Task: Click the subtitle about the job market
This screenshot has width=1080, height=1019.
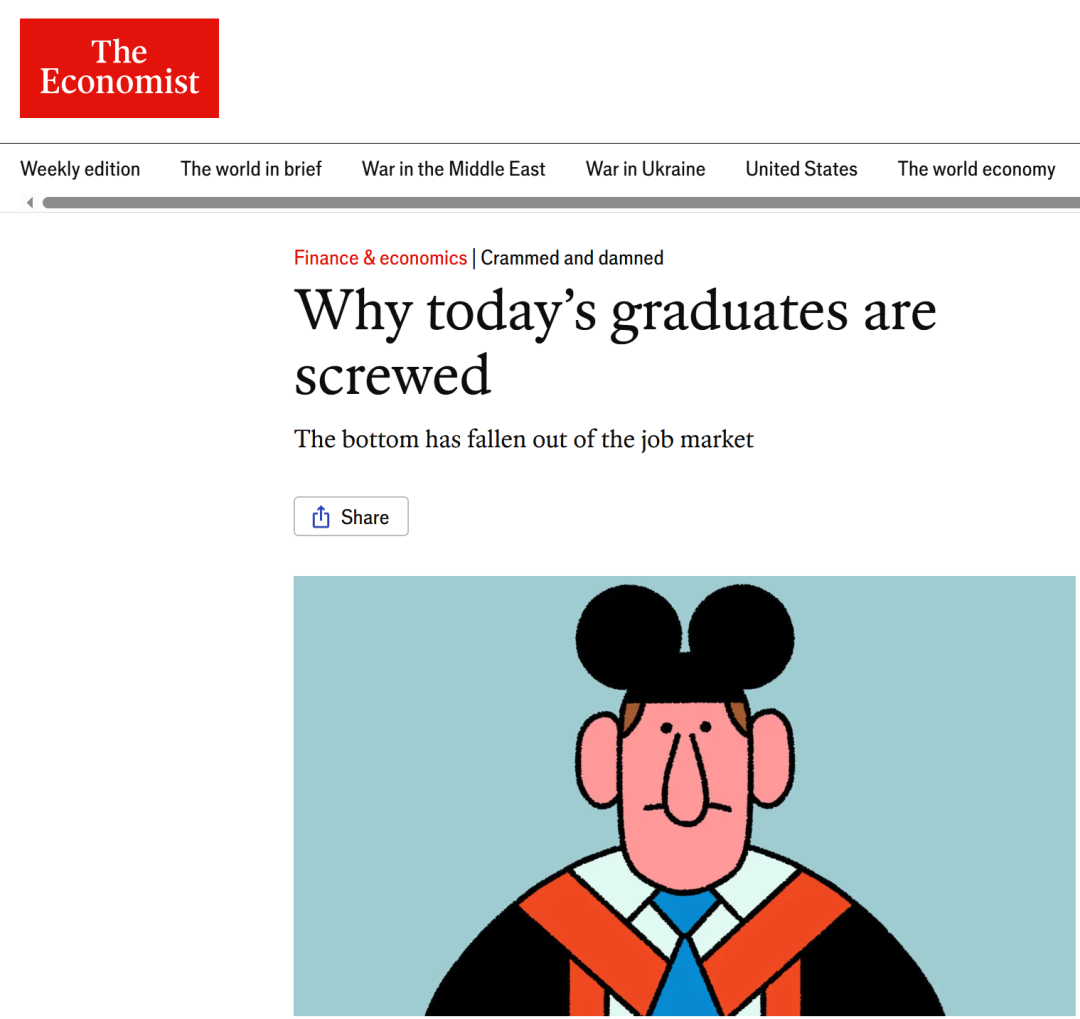Action: [524, 439]
